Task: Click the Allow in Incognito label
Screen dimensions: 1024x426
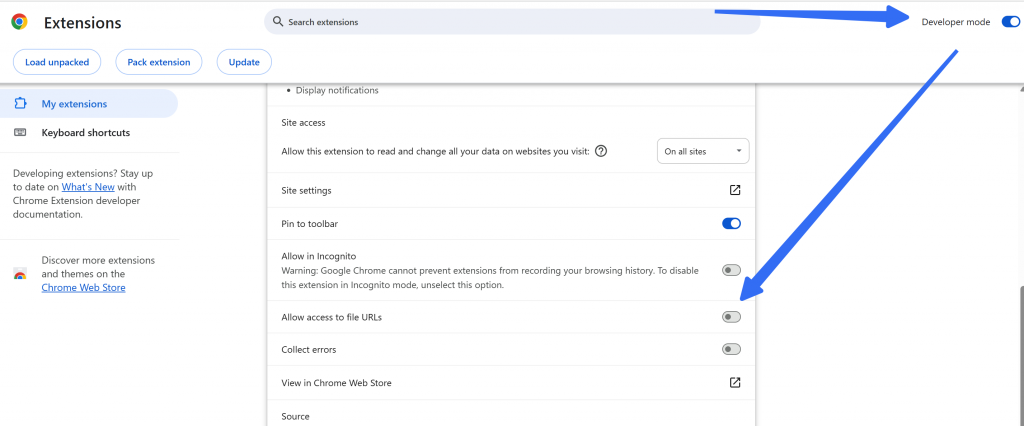Action: pyautogui.click(x=318, y=256)
